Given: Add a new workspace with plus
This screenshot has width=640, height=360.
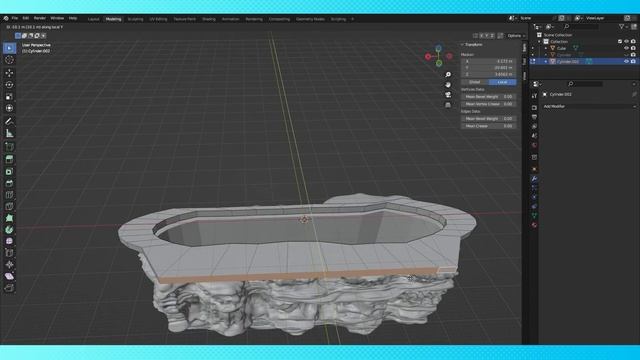Looking at the screenshot, I should point(353,19).
